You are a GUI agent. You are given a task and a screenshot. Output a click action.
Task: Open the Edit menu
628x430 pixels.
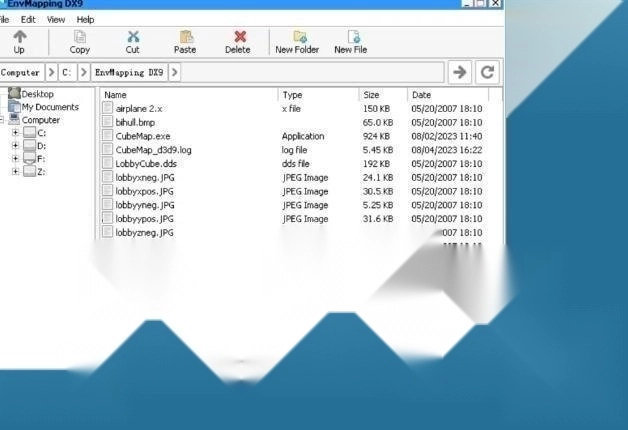[28, 19]
